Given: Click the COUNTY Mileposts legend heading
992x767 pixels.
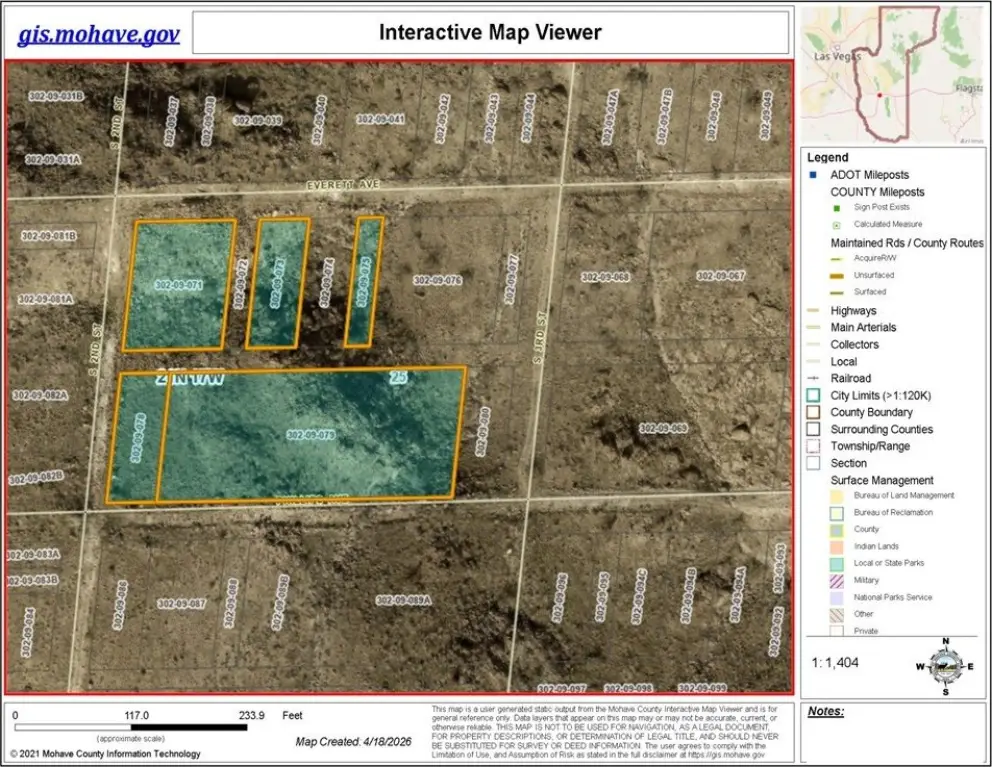Looking at the screenshot, I should tap(877, 191).
